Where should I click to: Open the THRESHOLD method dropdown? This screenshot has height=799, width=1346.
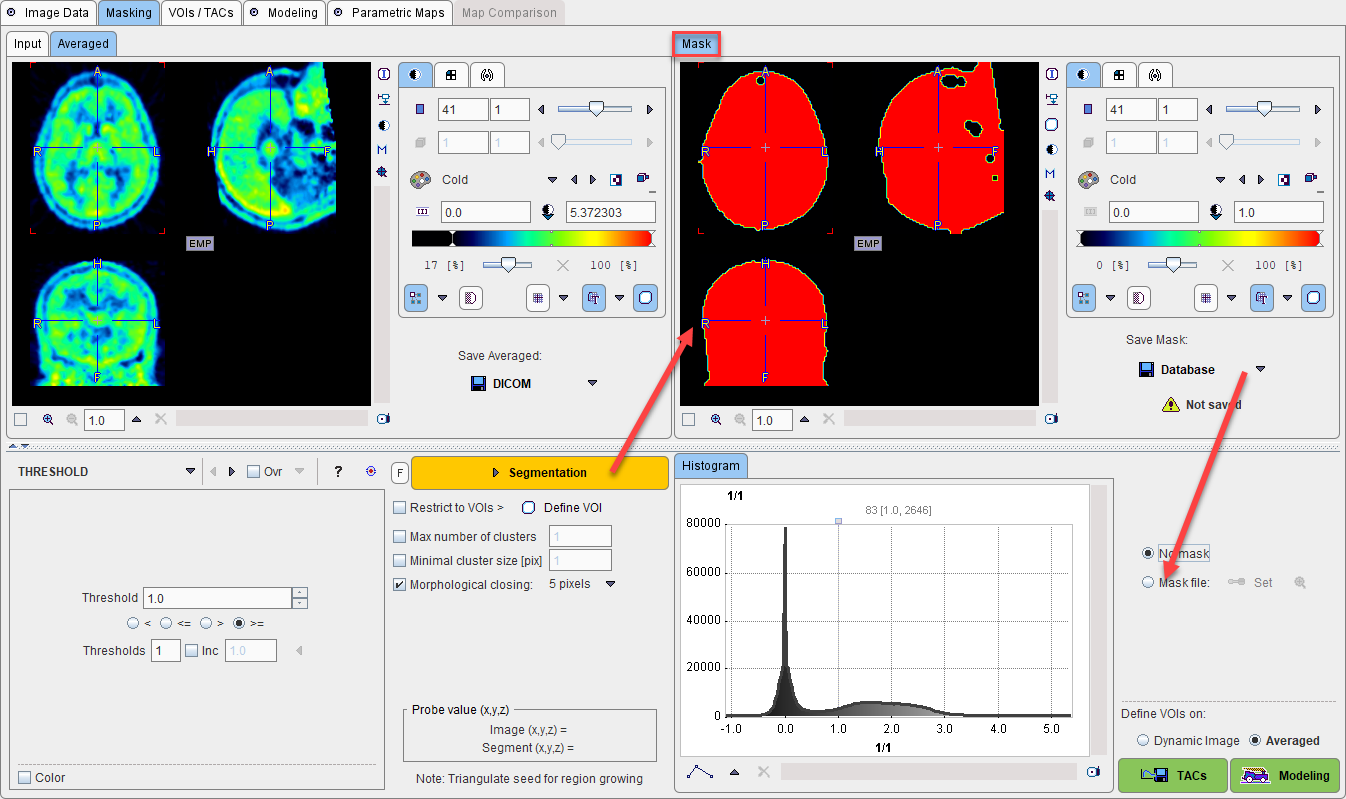190,472
